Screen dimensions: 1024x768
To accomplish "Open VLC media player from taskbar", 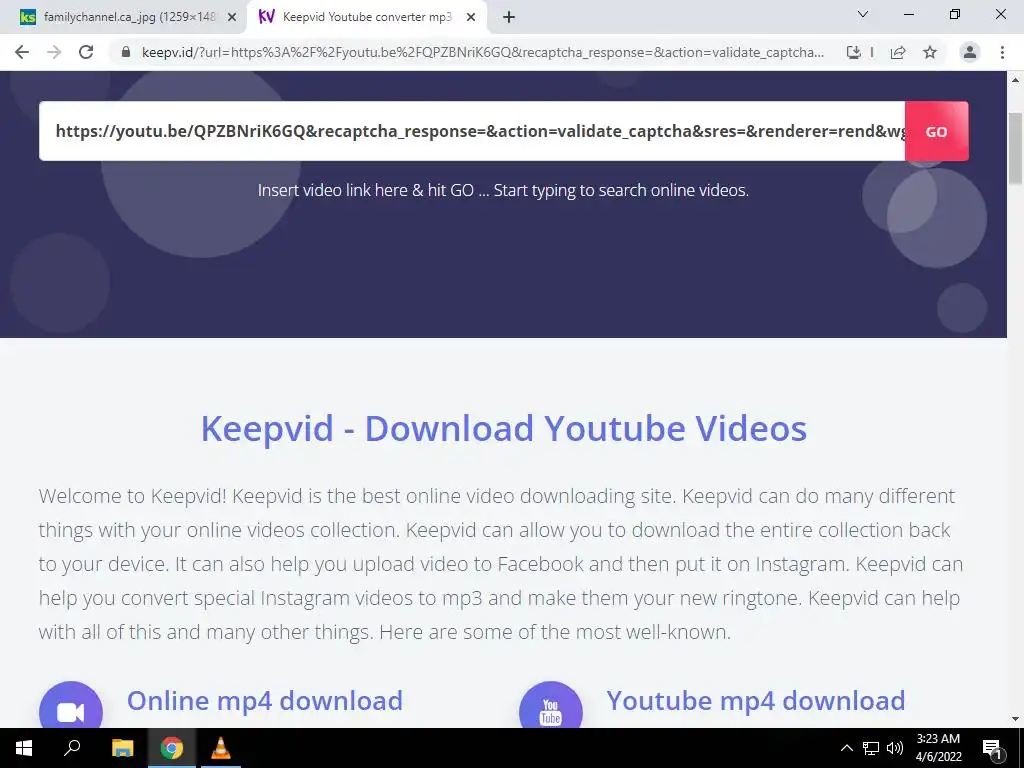I will (221, 748).
